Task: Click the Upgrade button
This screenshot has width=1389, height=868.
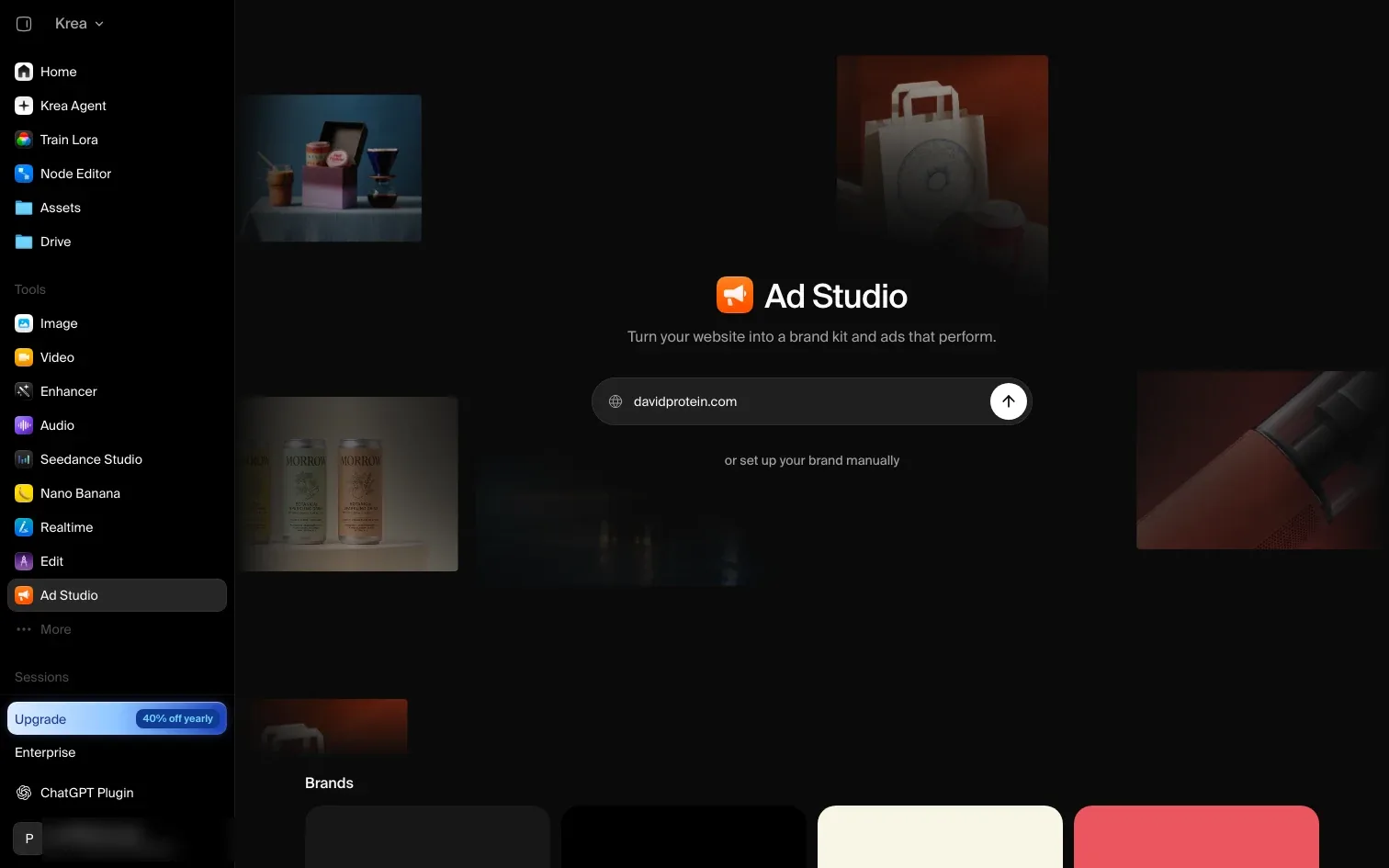Action: click(x=117, y=719)
